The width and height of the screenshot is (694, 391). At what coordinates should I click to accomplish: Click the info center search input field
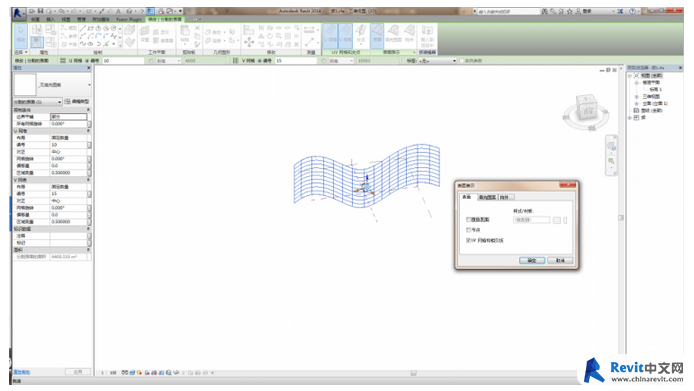click(509, 11)
